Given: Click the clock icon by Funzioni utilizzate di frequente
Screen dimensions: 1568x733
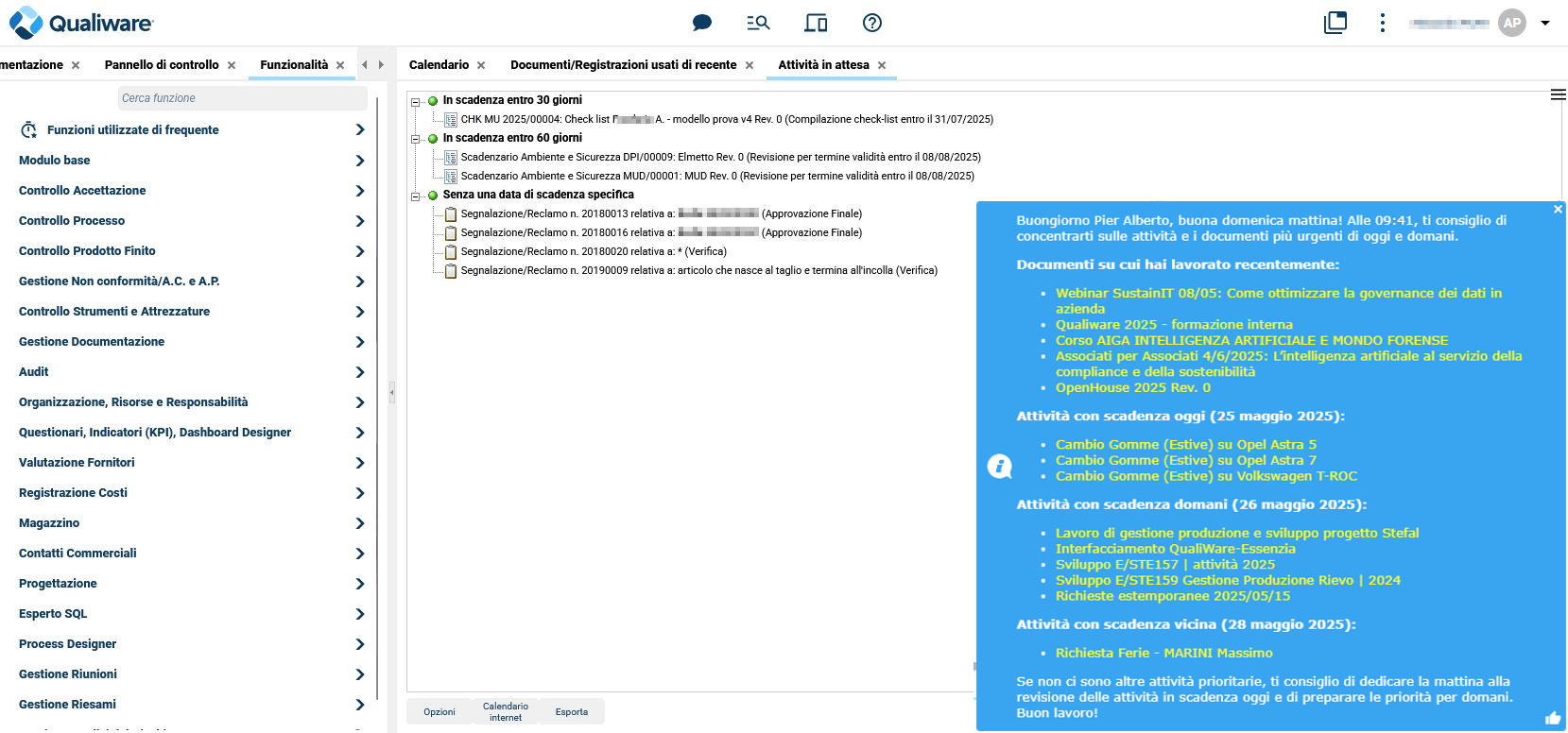Looking at the screenshot, I should click(29, 130).
